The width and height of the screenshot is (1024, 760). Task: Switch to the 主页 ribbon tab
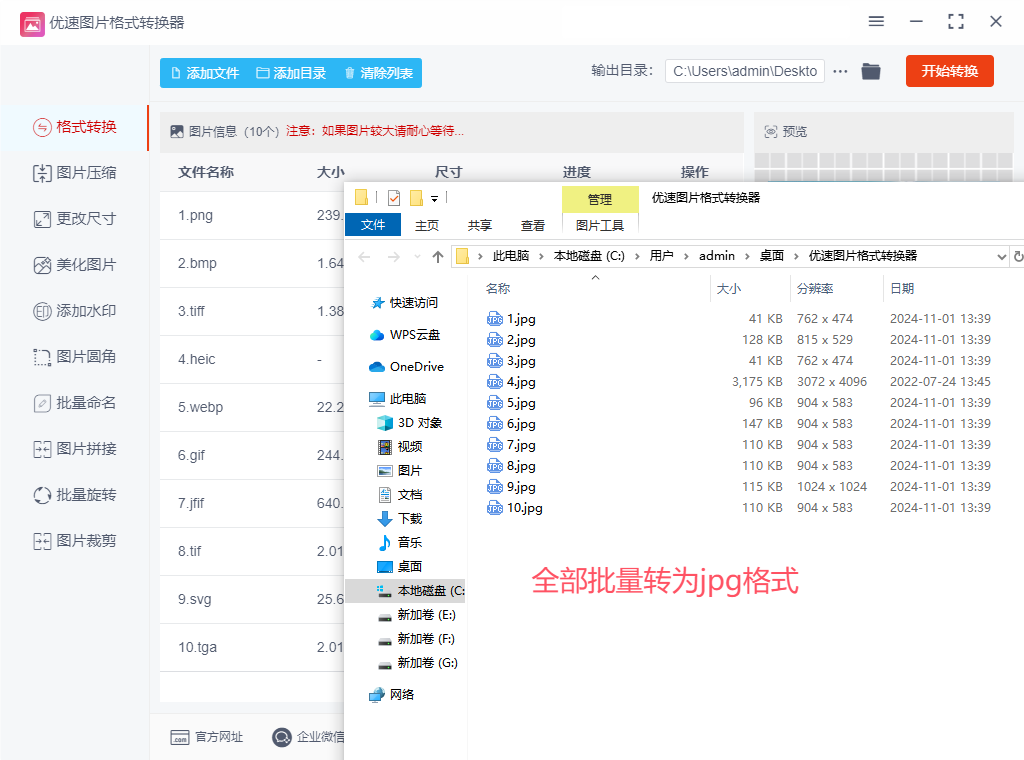427,225
